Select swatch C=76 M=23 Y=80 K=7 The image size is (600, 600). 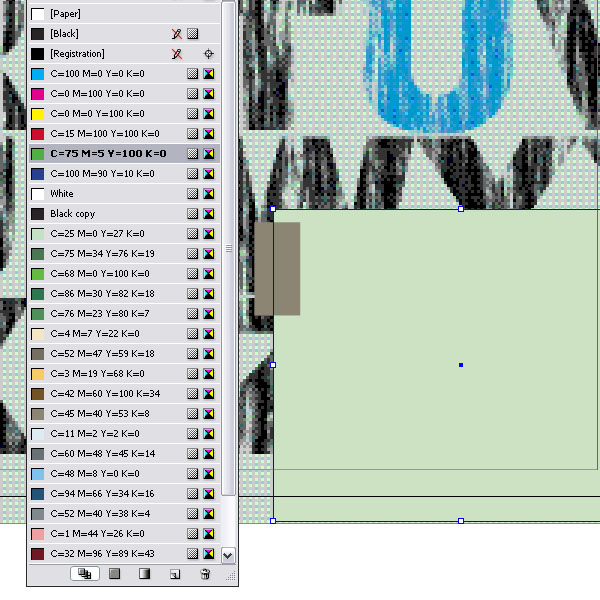point(124,313)
